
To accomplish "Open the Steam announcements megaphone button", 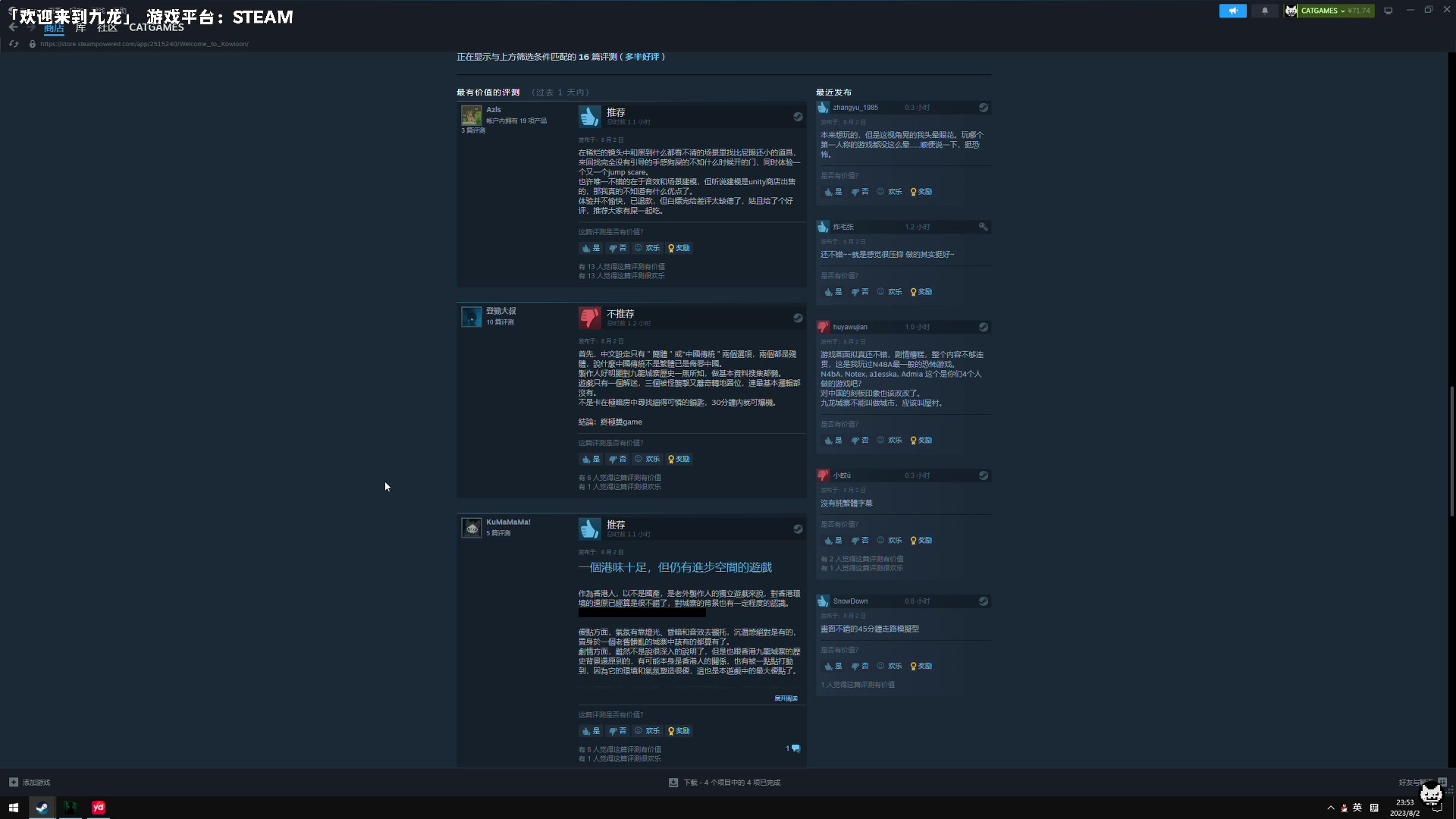I will click(1233, 11).
